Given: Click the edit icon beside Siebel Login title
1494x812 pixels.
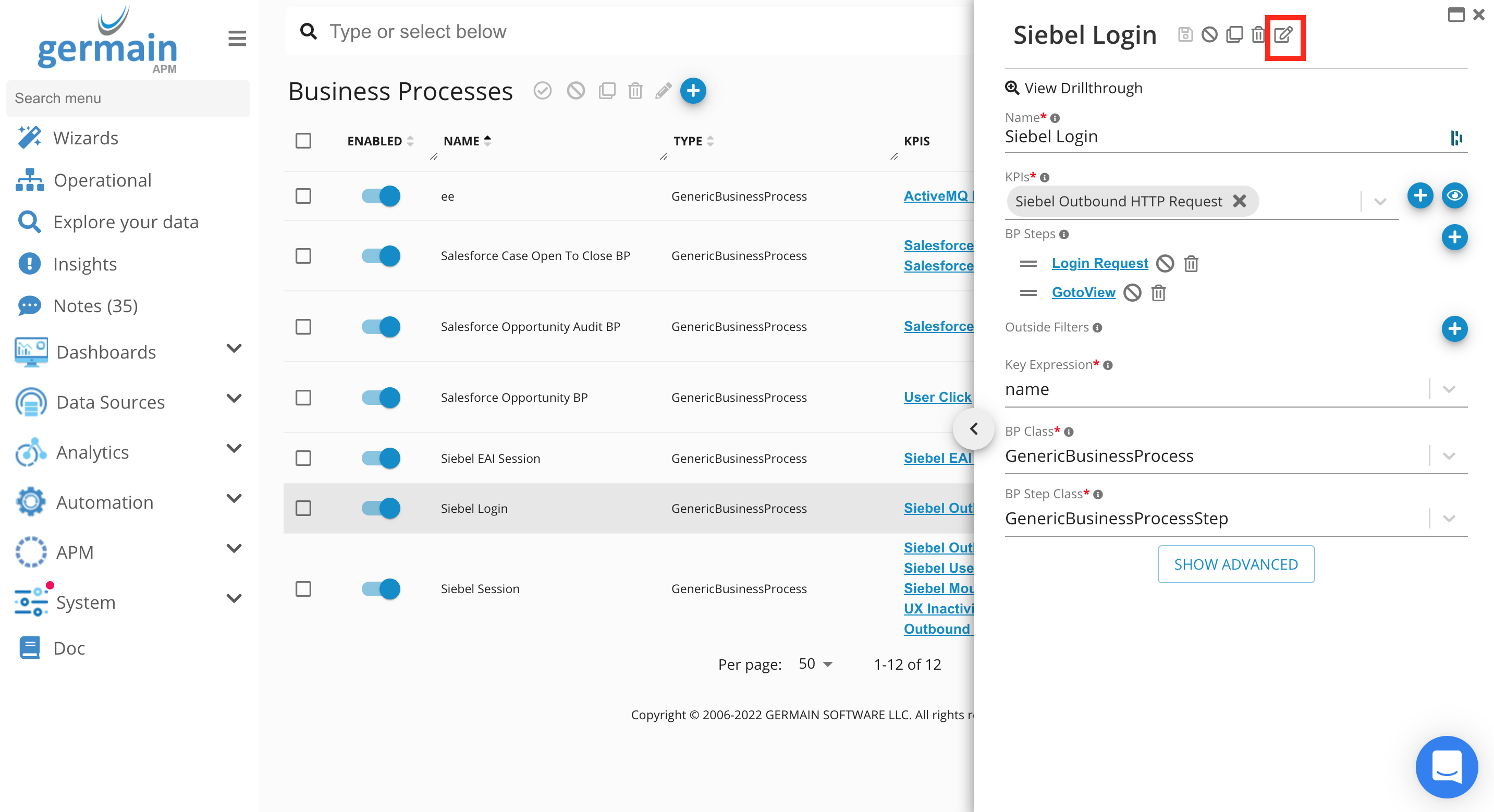Looking at the screenshot, I should [x=1284, y=35].
